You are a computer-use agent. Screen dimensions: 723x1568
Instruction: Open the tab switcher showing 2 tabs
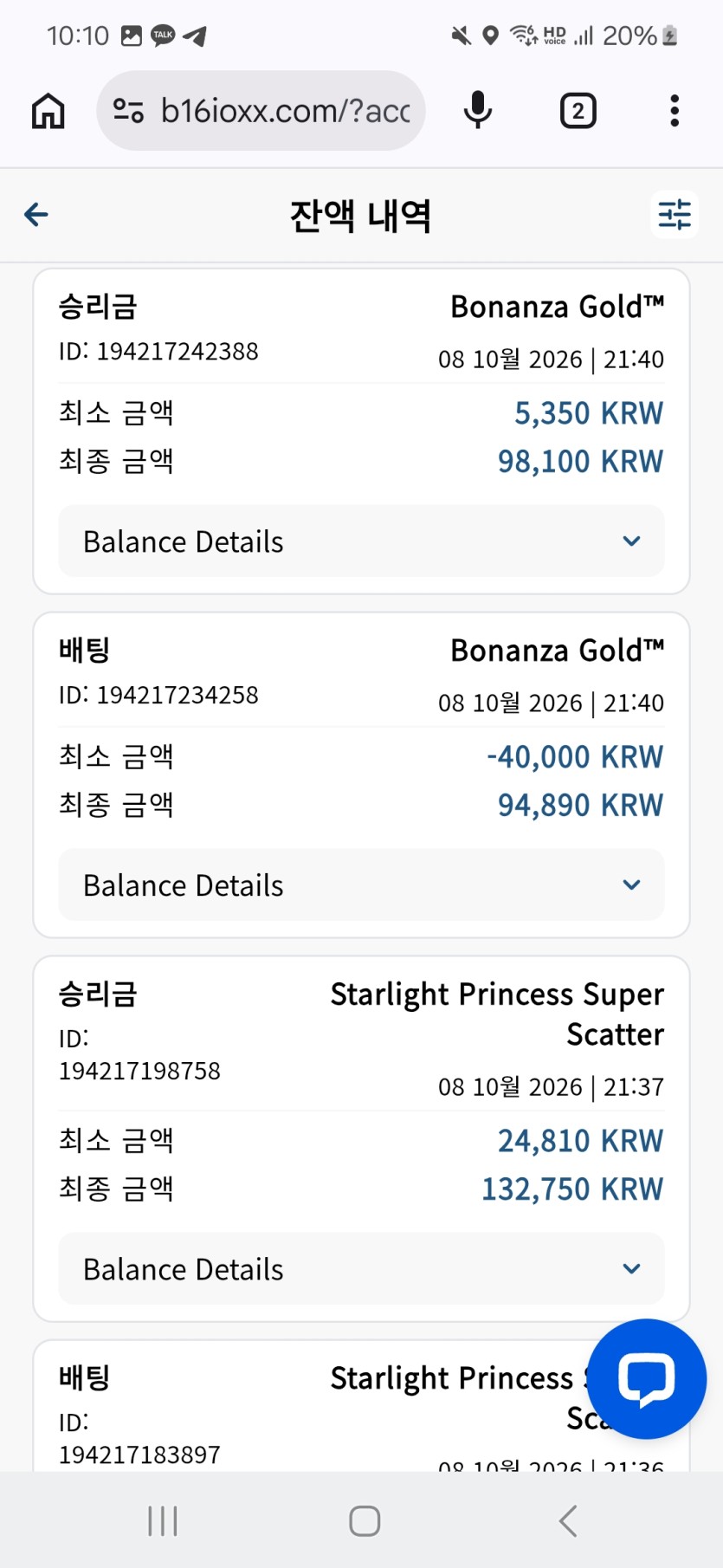coord(578,111)
